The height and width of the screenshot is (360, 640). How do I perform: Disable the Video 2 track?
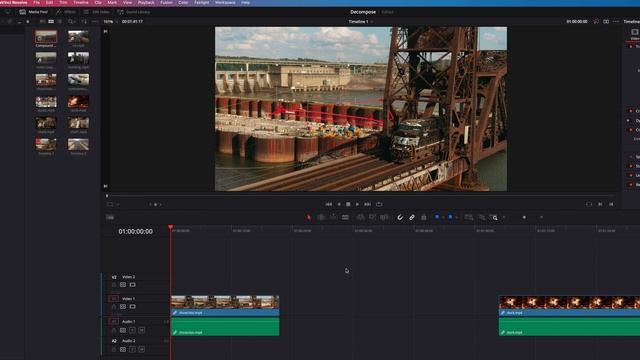[133, 285]
